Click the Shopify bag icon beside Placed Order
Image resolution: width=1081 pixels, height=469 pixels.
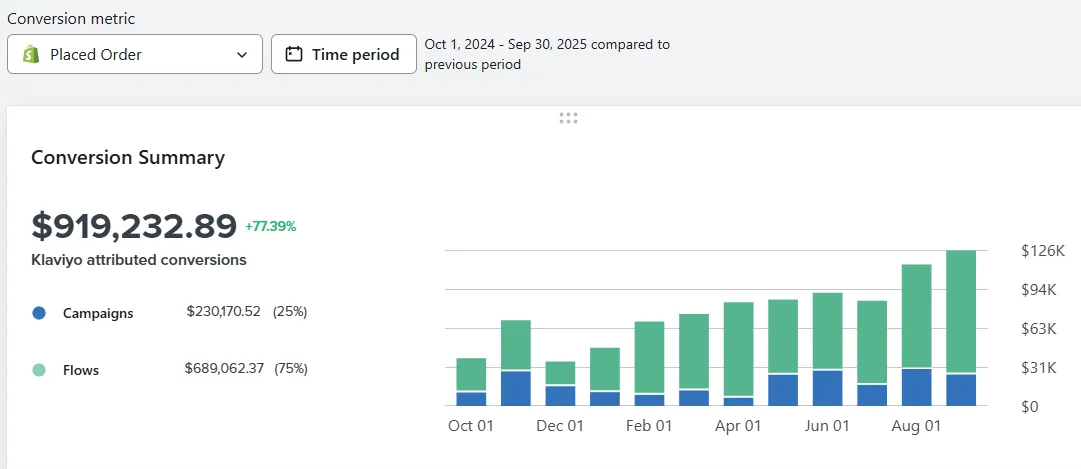pyautogui.click(x=30, y=54)
